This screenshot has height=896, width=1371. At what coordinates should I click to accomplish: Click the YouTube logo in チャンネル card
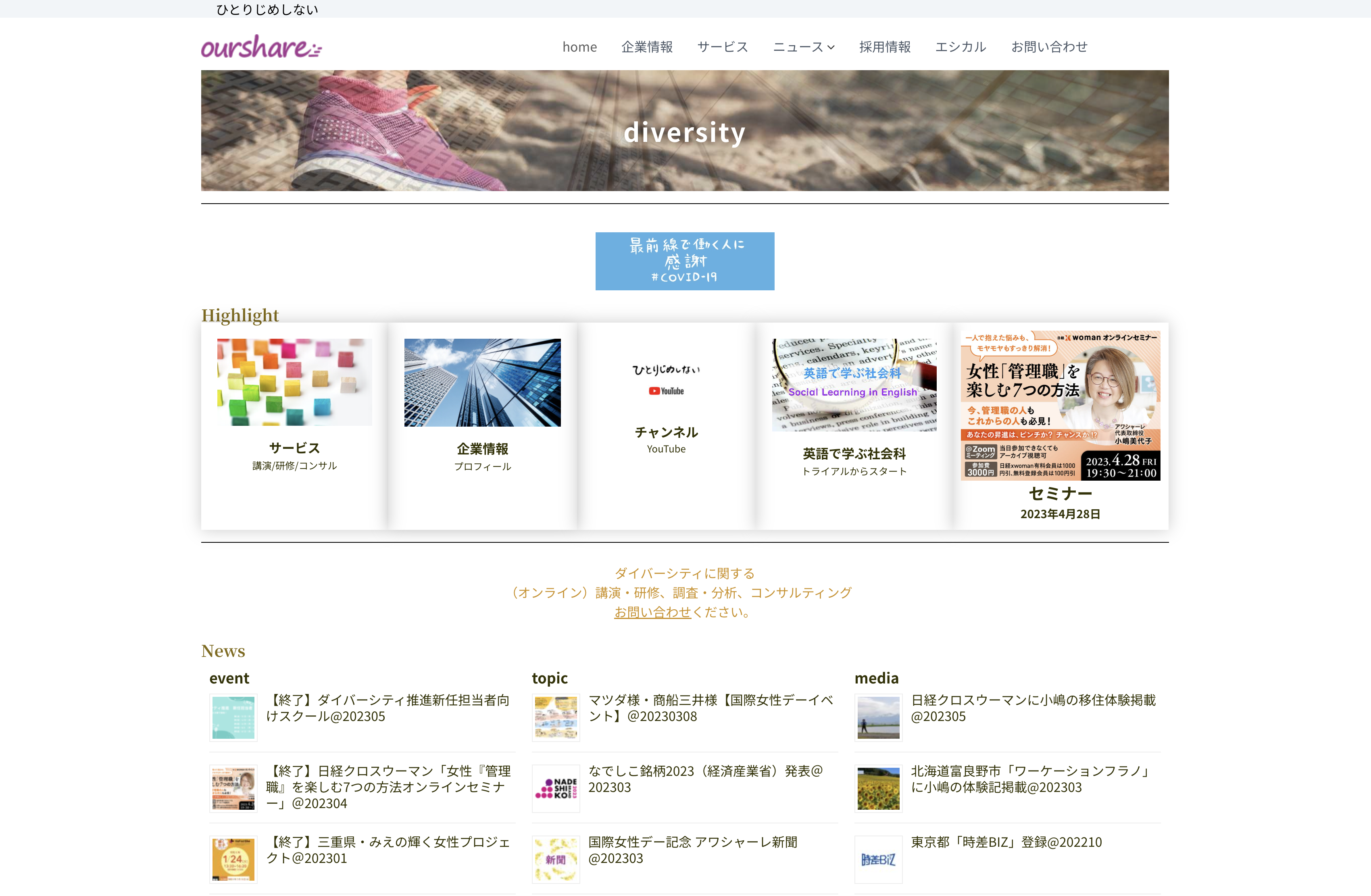(x=666, y=391)
